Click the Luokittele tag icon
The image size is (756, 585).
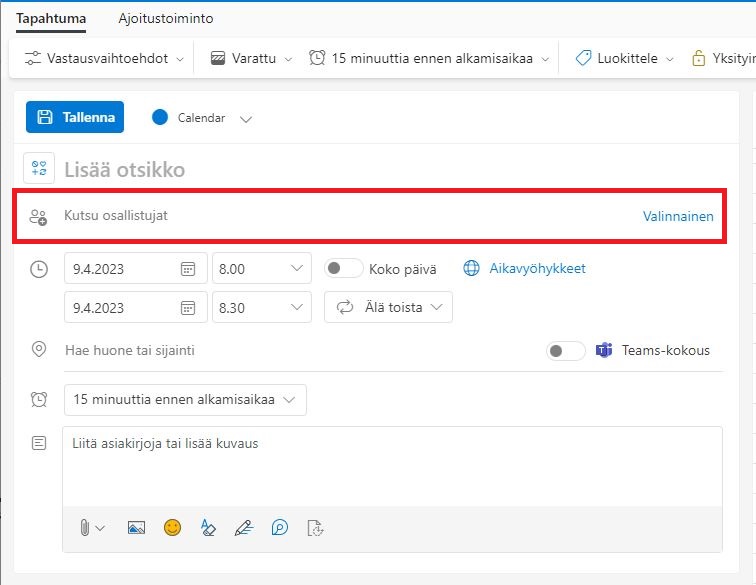583,58
